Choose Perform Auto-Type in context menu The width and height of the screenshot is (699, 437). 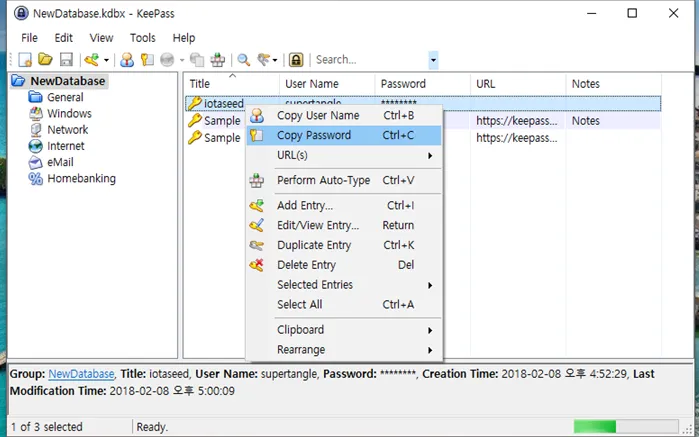point(344,180)
